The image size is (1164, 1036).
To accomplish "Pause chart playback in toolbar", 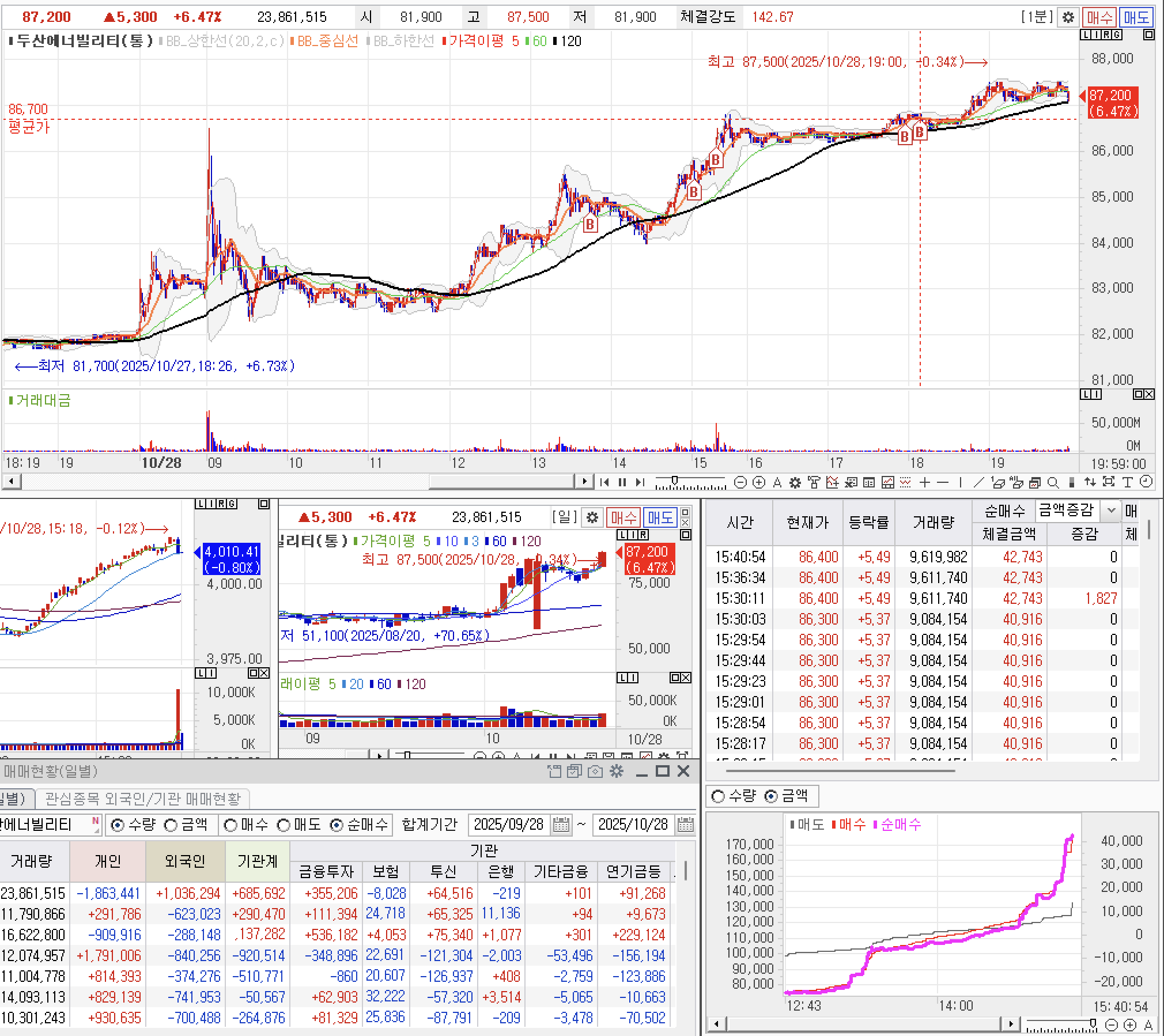I will point(622,482).
